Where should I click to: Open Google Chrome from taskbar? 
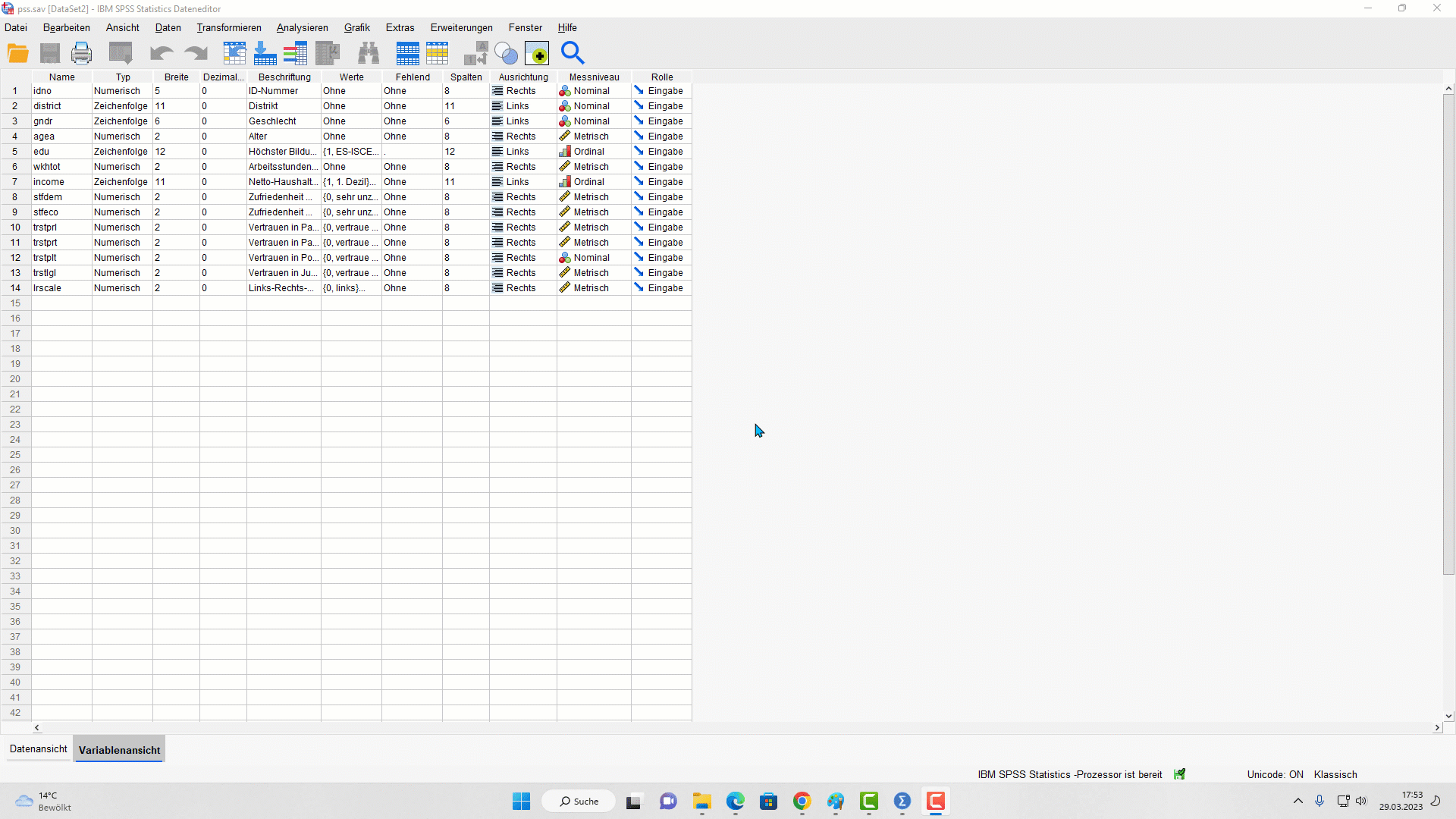802,802
